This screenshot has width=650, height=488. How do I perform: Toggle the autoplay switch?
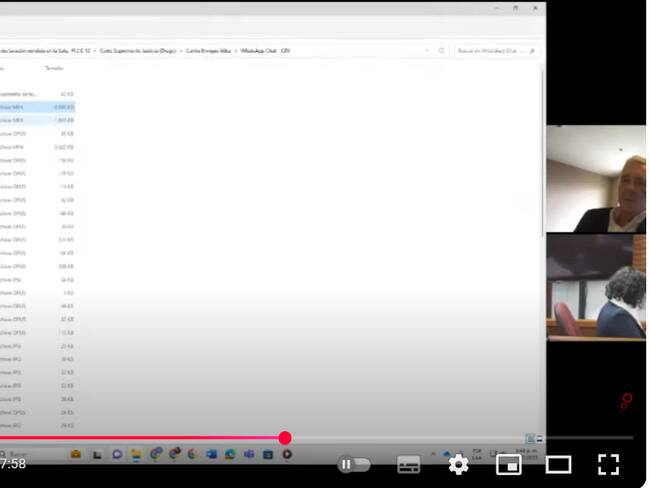[354, 464]
